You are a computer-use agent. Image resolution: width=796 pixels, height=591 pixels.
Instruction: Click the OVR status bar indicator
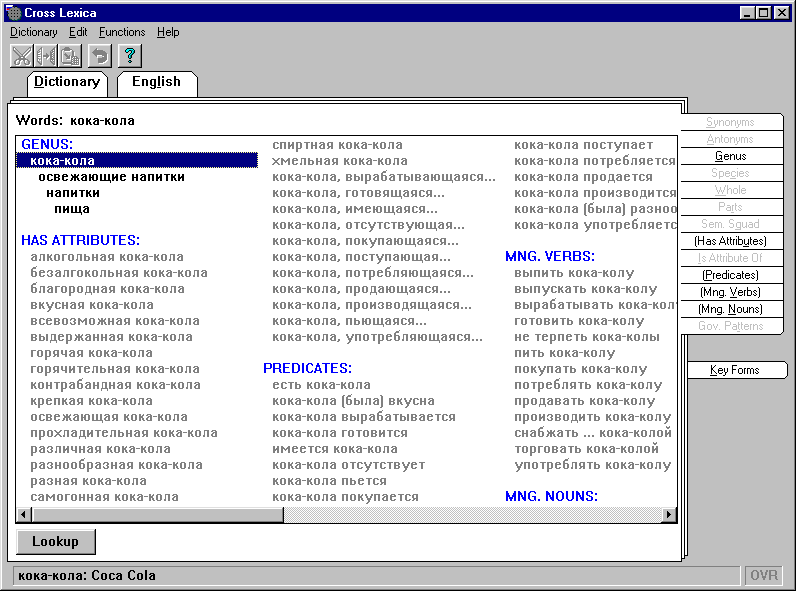[x=764, y=575]
